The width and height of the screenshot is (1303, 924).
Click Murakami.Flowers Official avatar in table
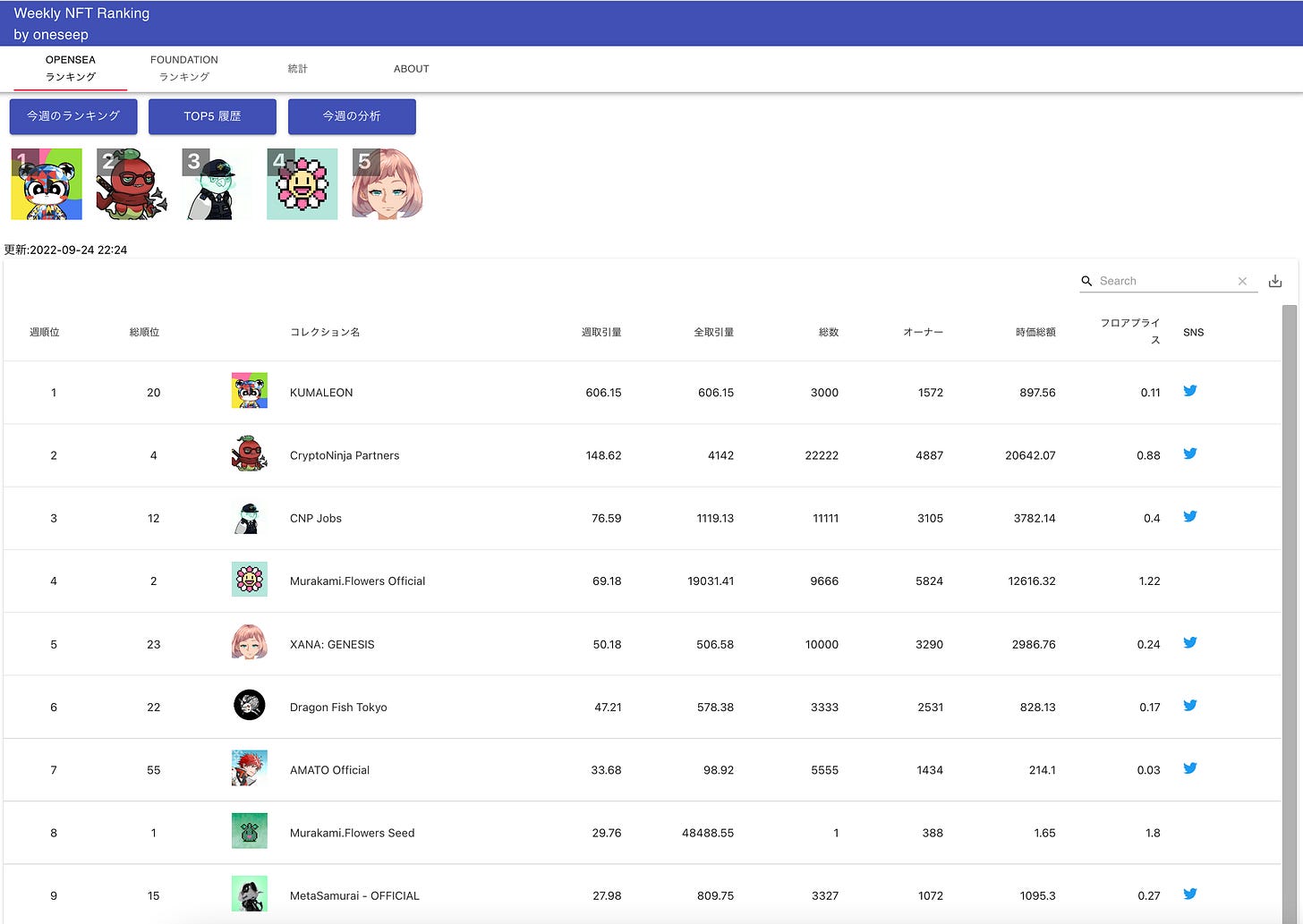pyautogui.click(x=250, y=580)
